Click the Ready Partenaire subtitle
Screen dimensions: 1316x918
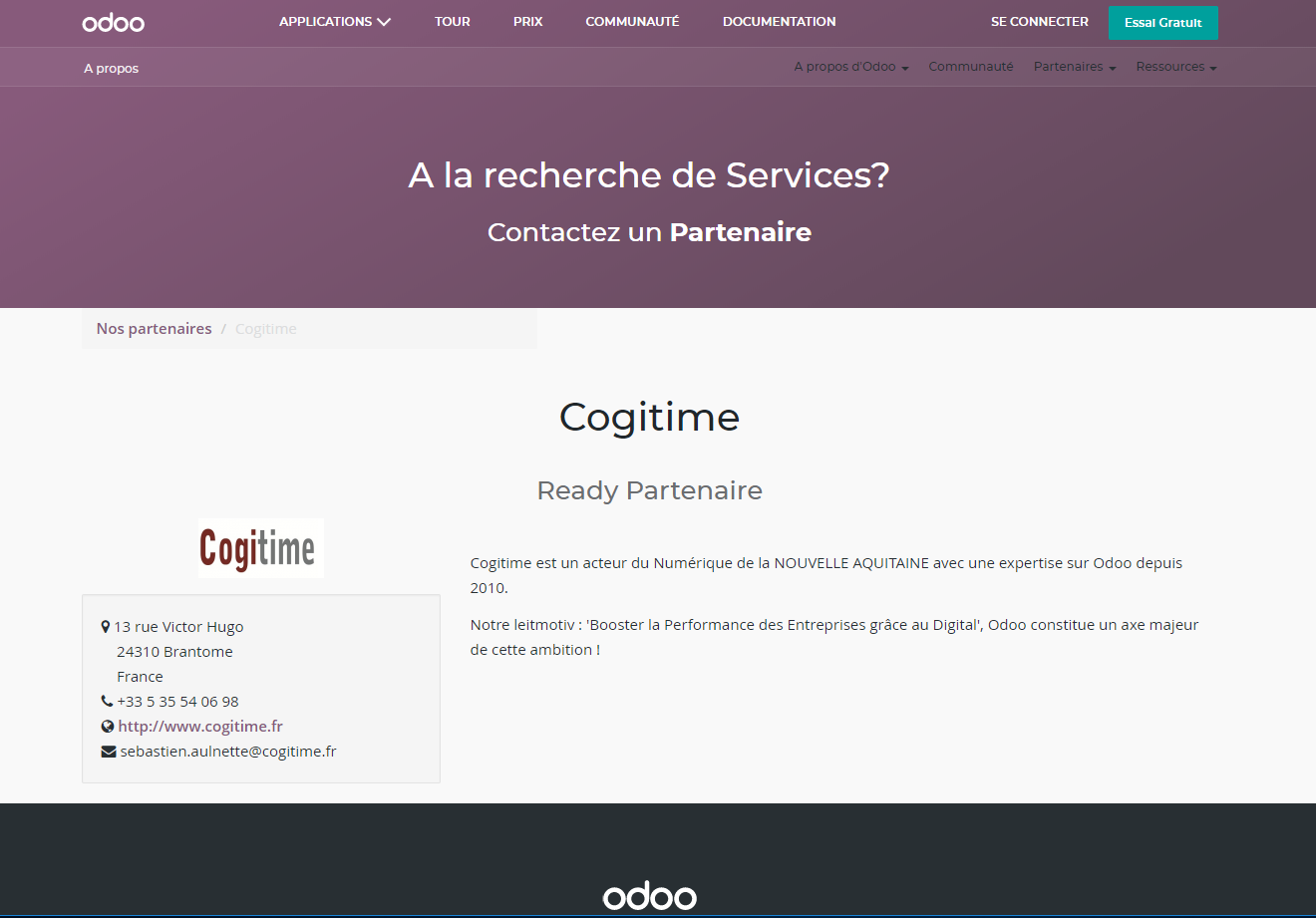(x=650, y=490)
